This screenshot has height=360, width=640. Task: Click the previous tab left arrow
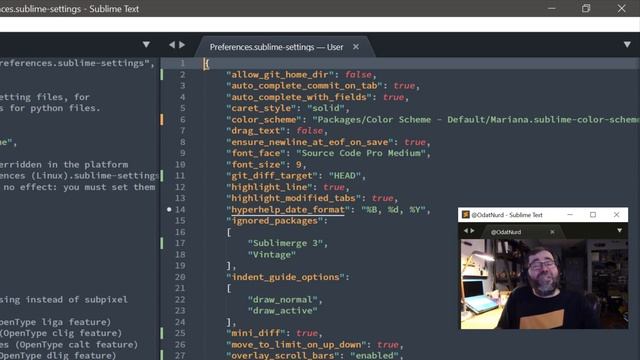click(172, 44)
